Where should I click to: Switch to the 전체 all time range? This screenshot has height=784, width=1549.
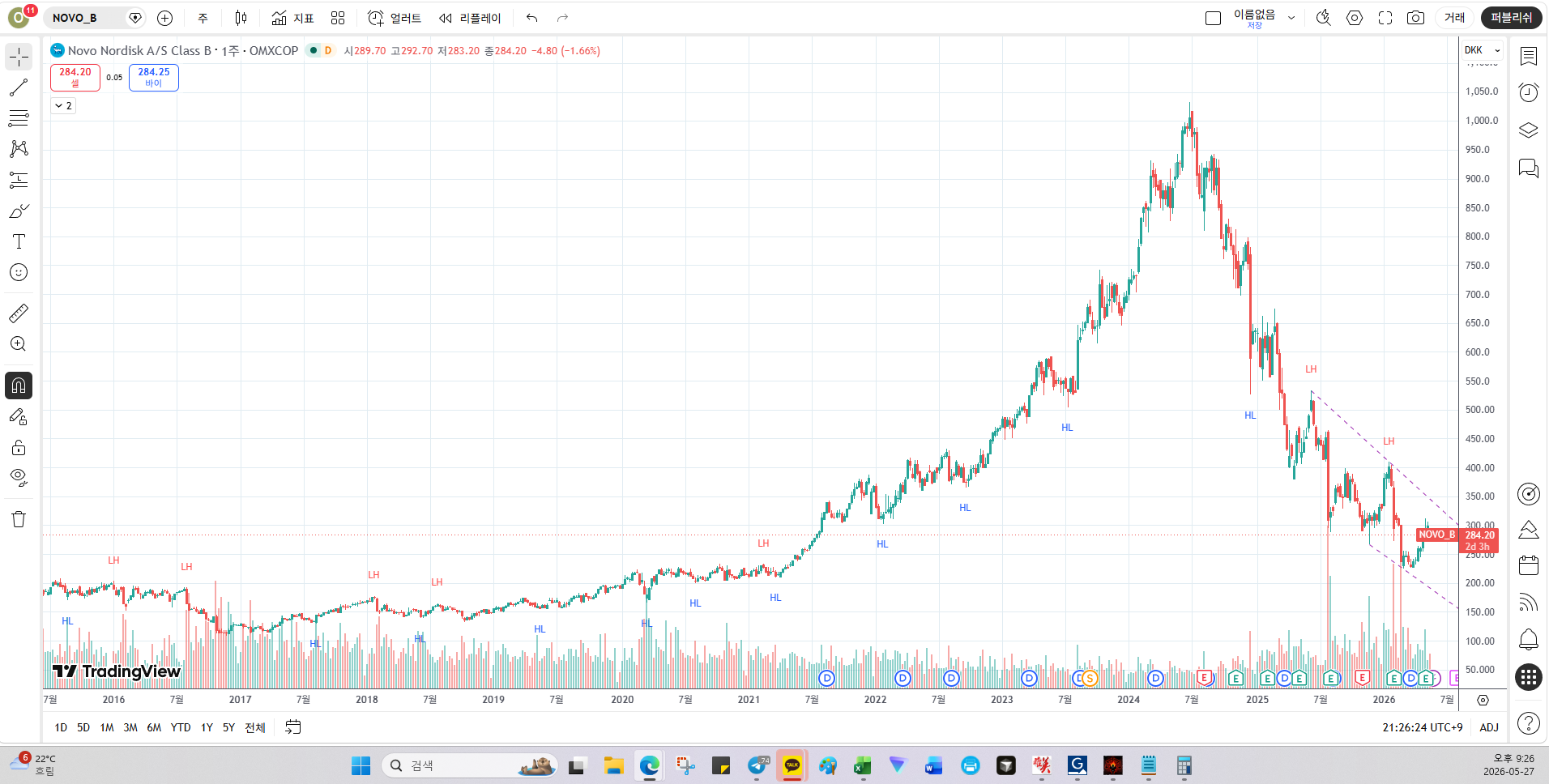pyautogui.click(x=255, y=727)
